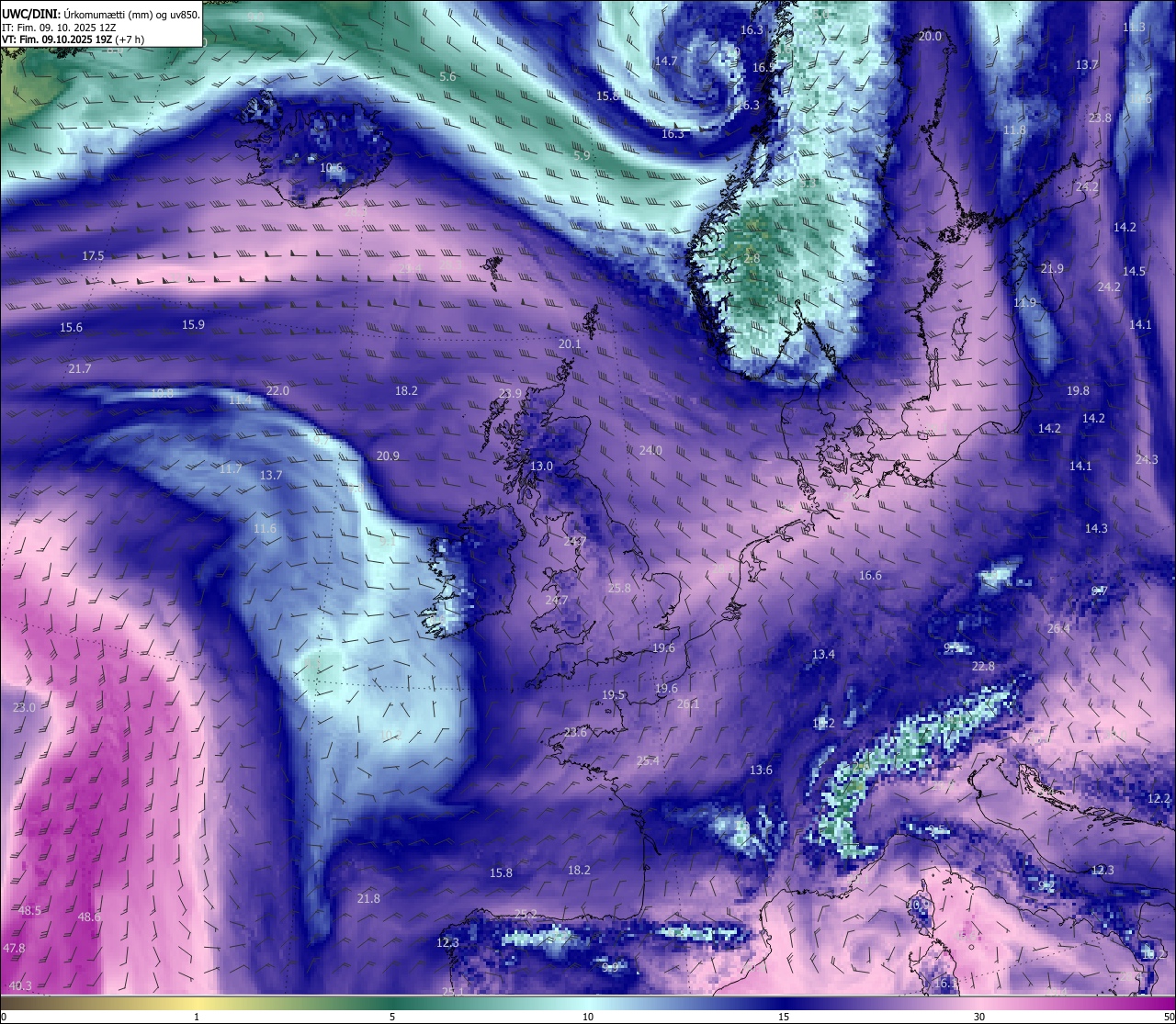Click the 14.5 value on the right edge
The image size is (1176, 1024).
pyautogui.click(x=1134, y=272)
